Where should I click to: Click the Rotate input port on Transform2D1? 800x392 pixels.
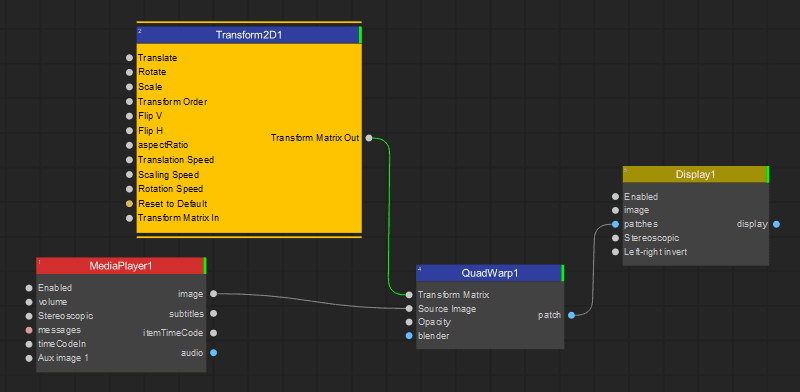pyautogui.click(x=130, y=72)
